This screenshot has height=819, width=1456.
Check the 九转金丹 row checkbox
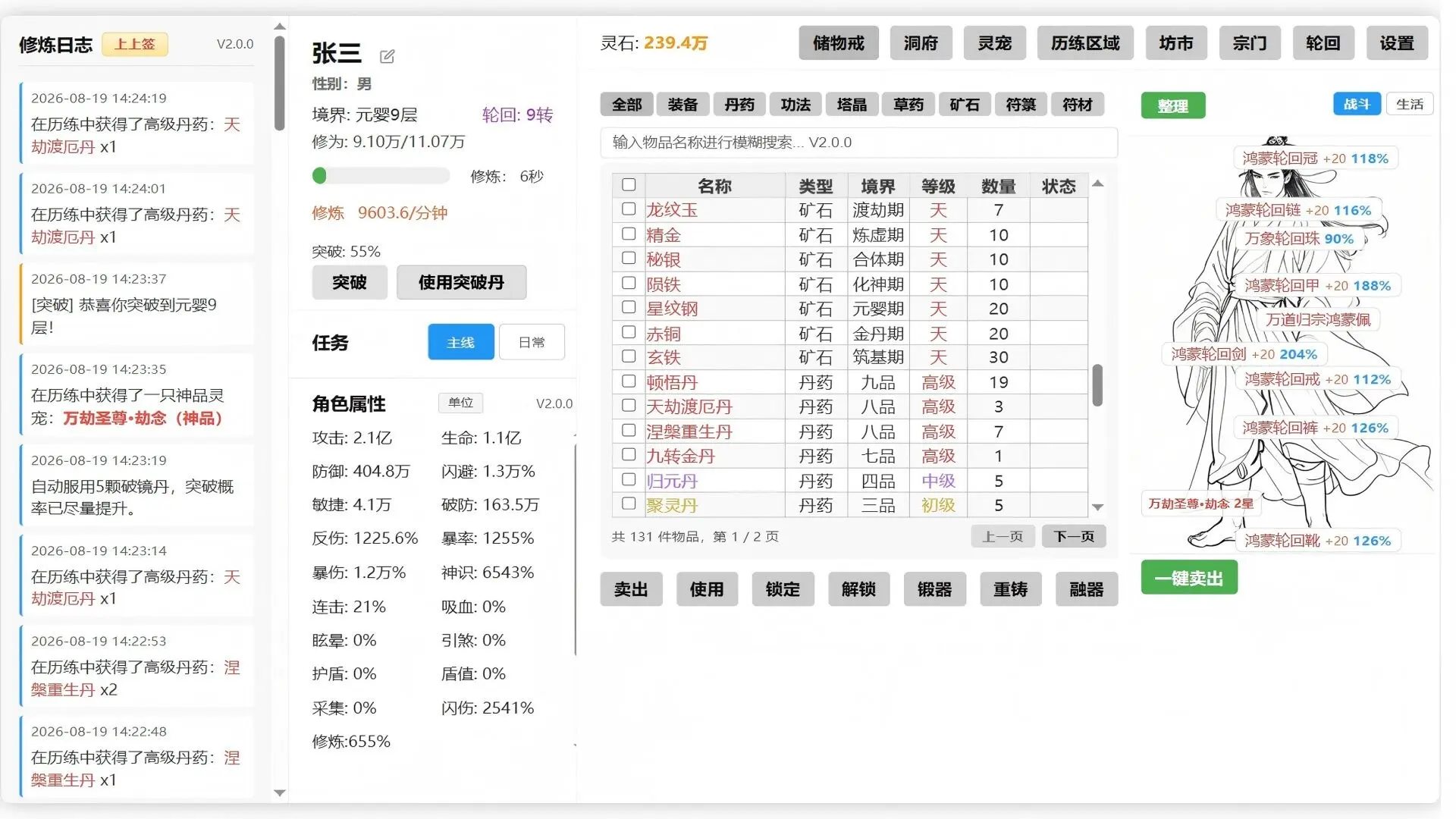pos(629,455)
